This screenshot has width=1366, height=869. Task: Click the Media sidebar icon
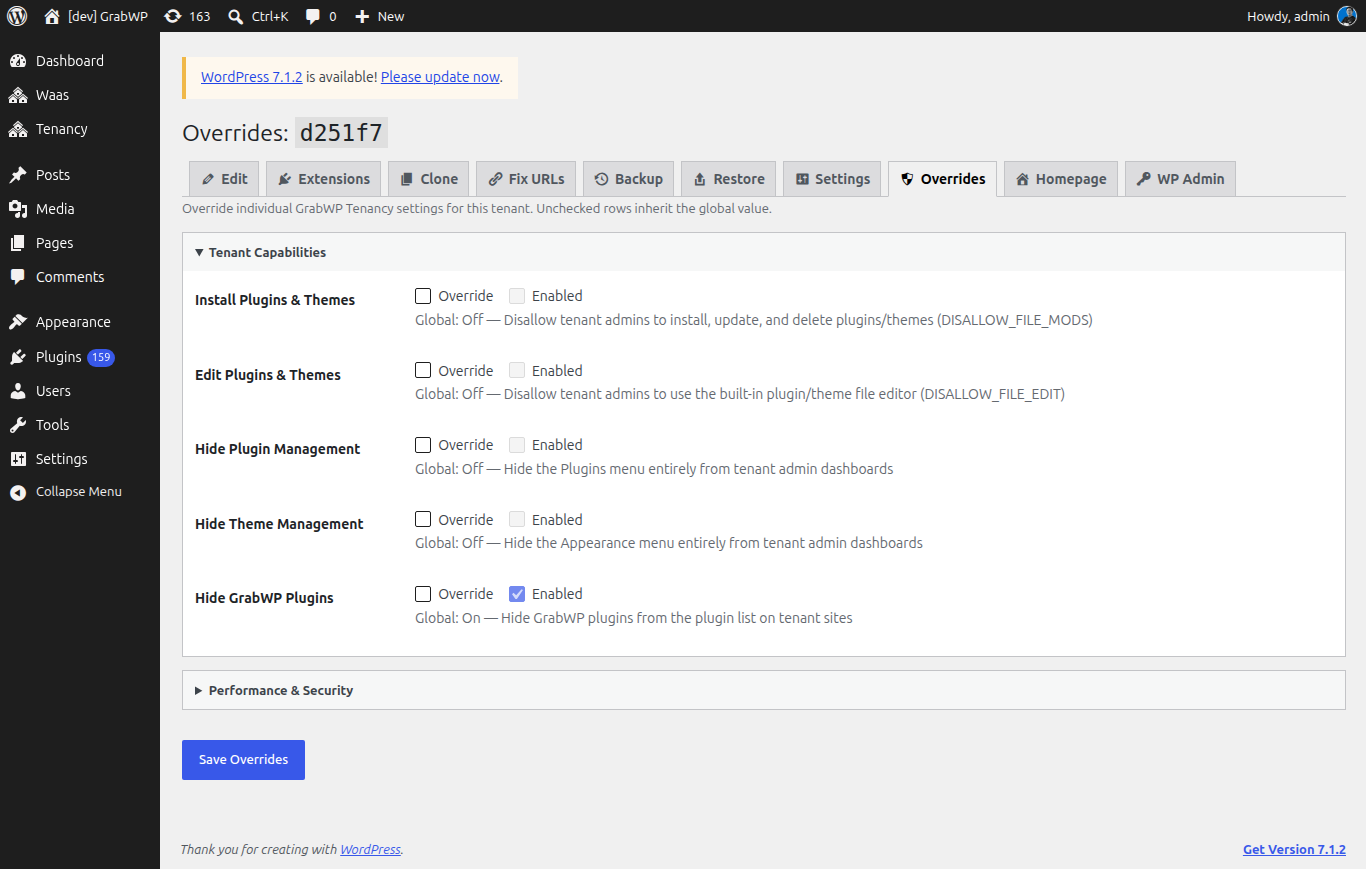[x=18, y=209]
